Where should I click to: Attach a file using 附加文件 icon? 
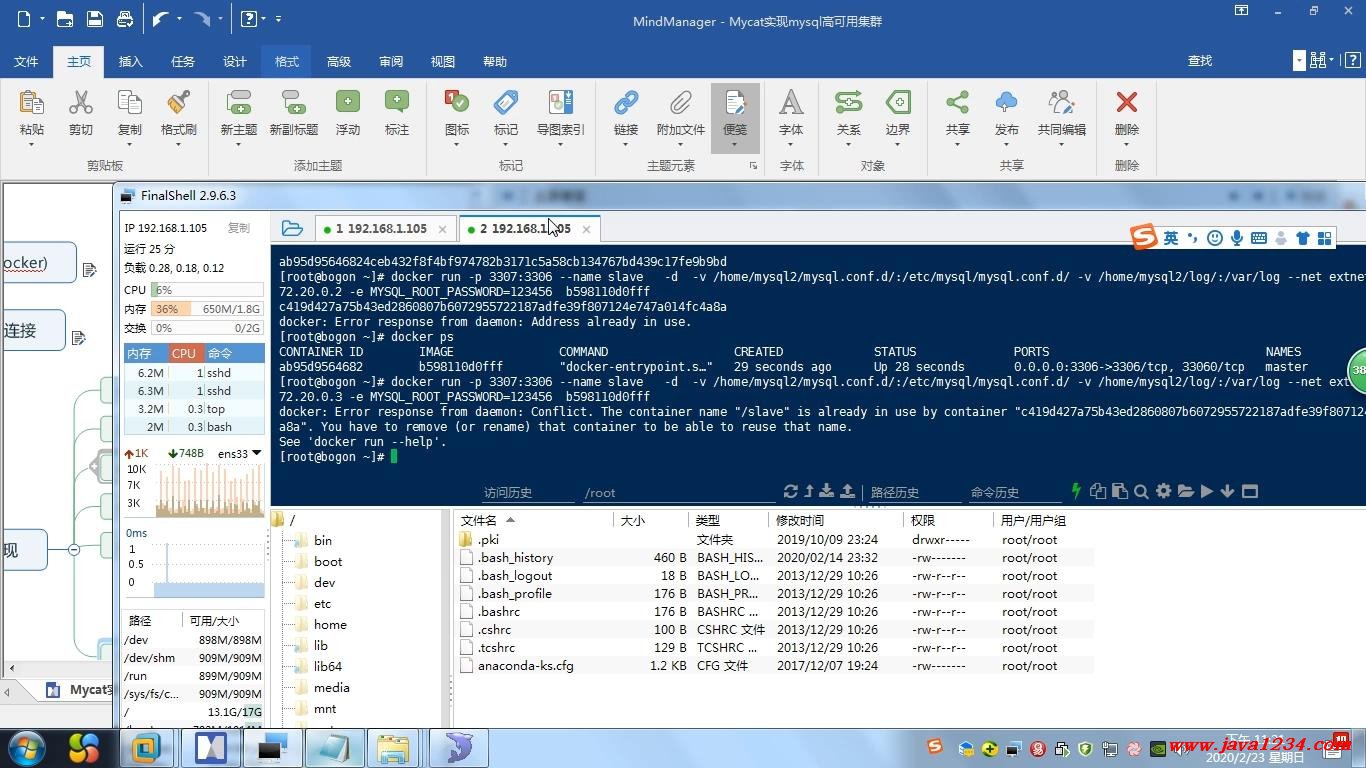click(680, 103)
